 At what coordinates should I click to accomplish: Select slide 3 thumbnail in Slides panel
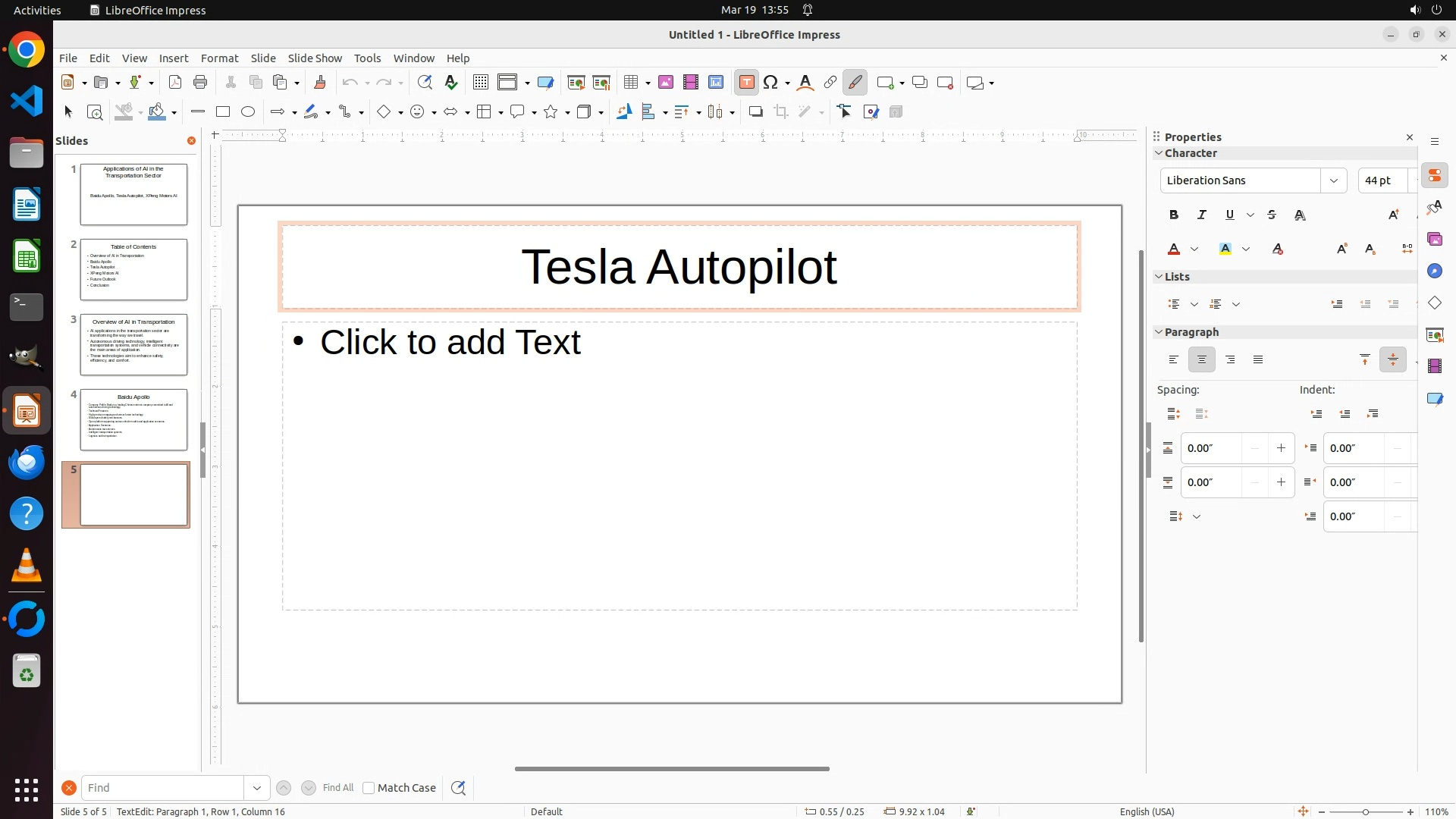133,344
